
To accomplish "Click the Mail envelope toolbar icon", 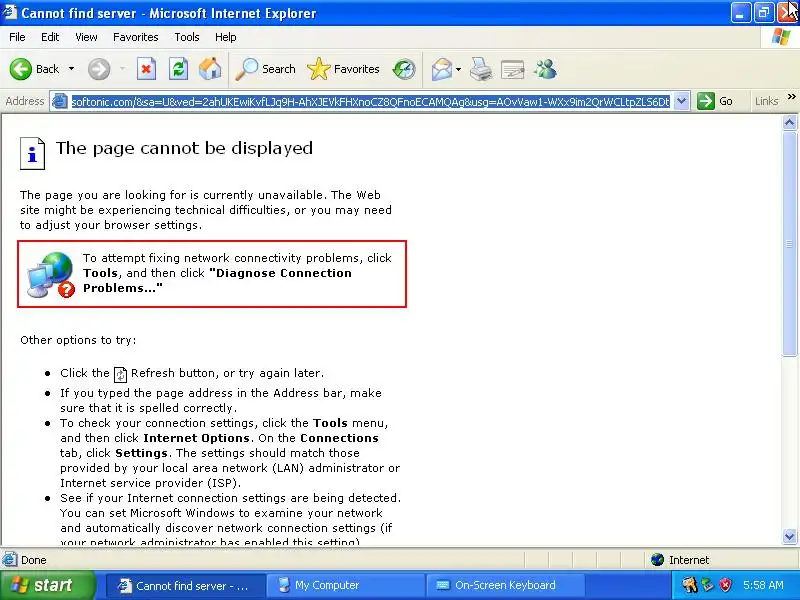I will click(x=441, y=69).
